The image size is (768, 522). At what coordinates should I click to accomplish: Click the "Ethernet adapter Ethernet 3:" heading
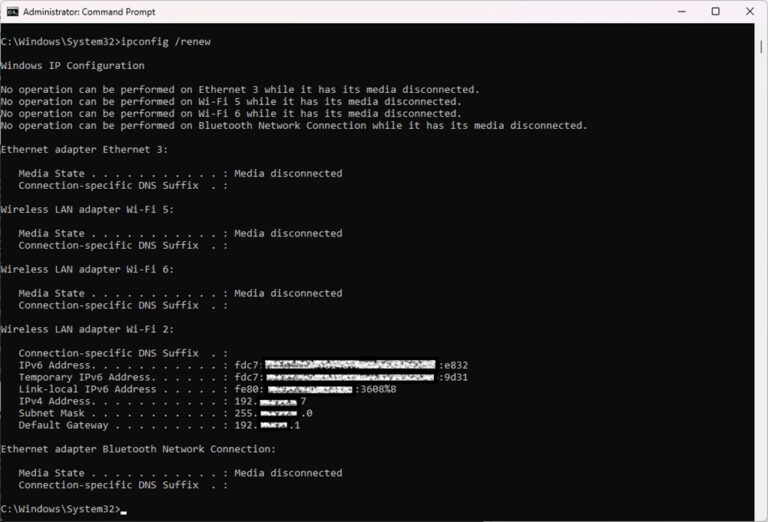pos(84,149)
